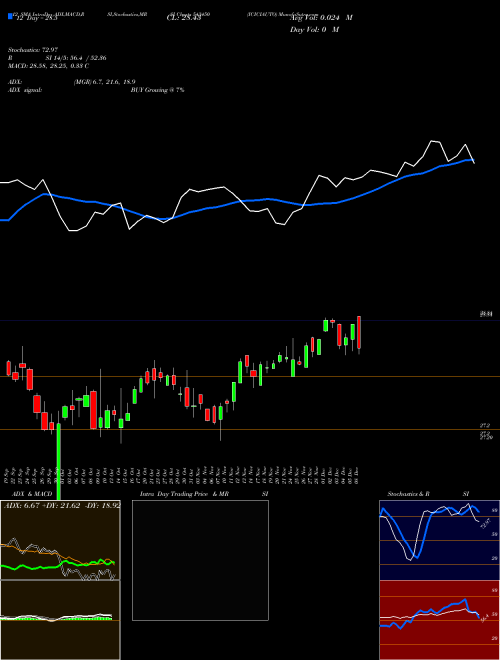Click the '(MGR) 6.7, 21.6, 18.9' ADX values
This screenshot has height=660, width=500.
pyautogui.click(x=104, y=82)
